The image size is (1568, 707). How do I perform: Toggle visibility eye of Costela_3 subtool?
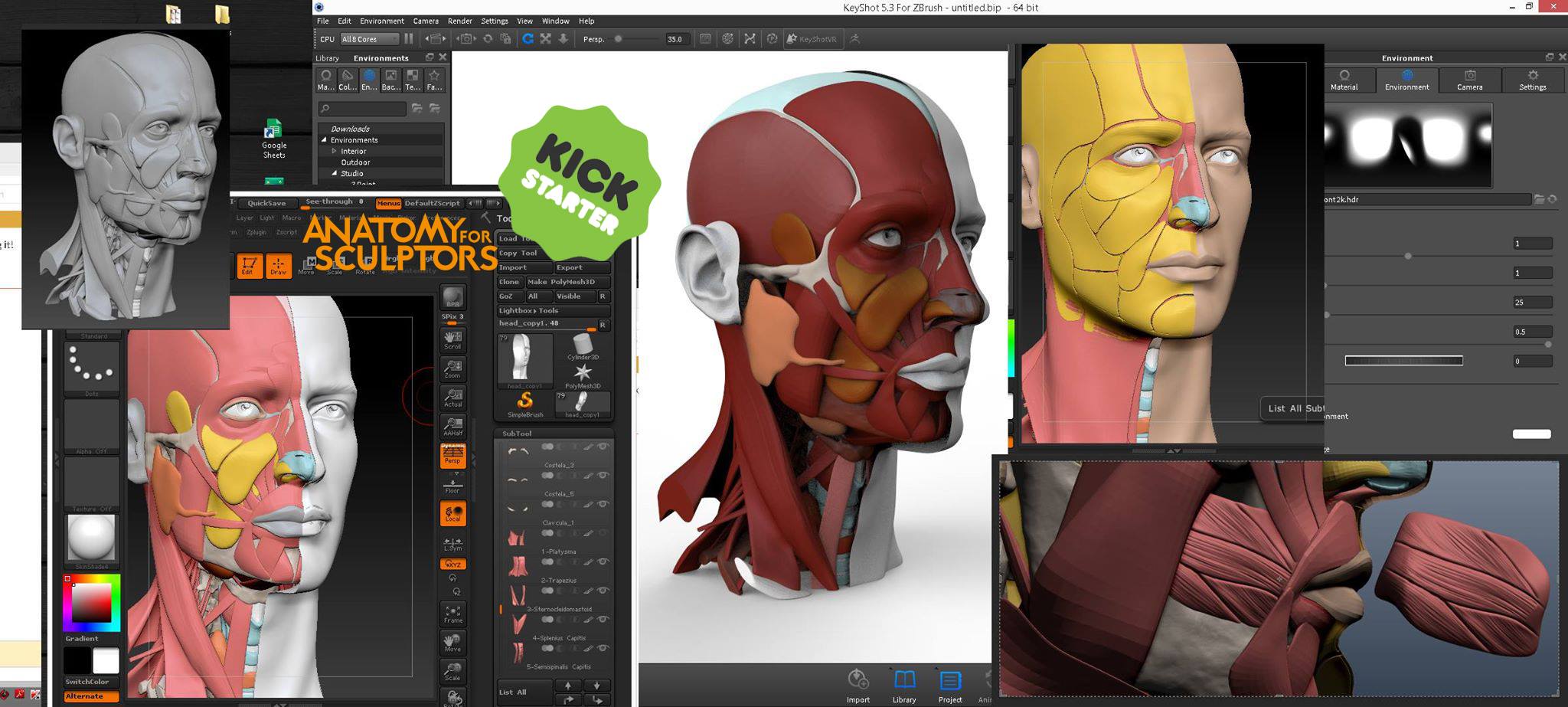click(x=603, y=447)
